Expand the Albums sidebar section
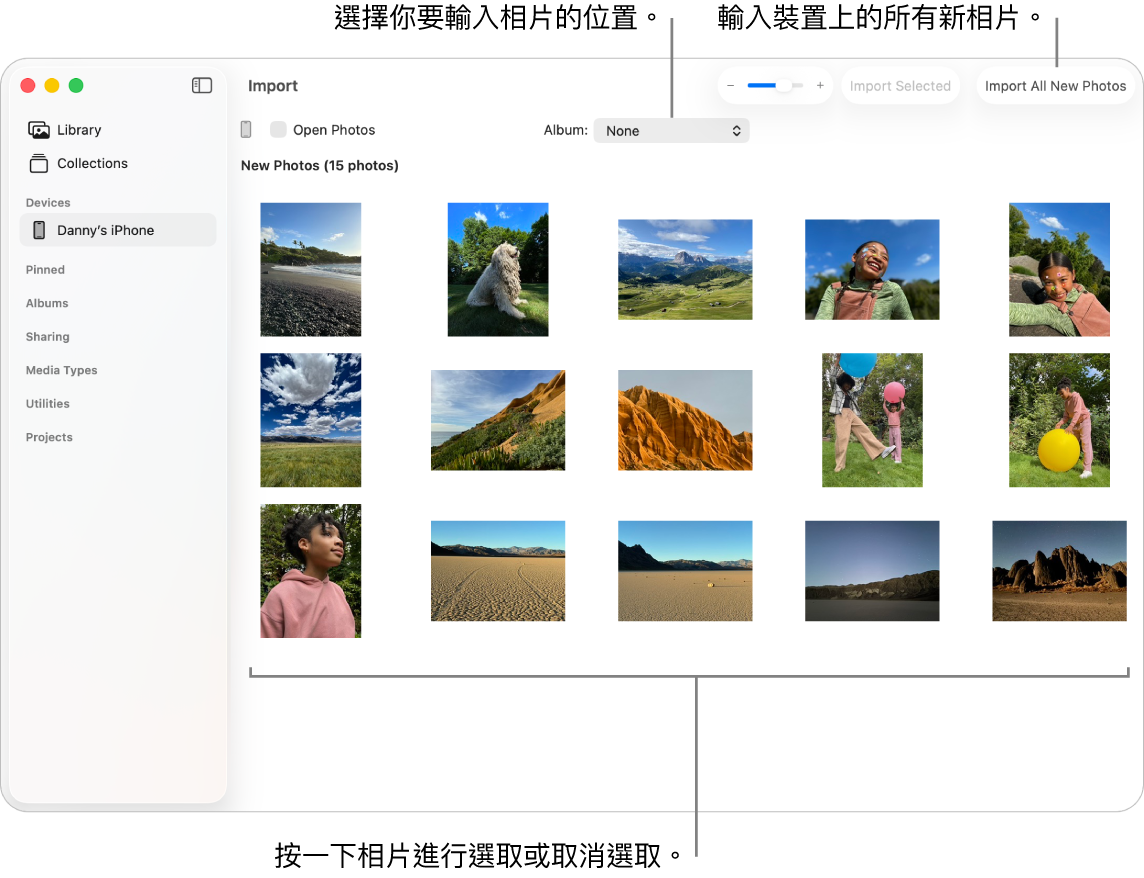1144x878 pixels. (47, 303)
